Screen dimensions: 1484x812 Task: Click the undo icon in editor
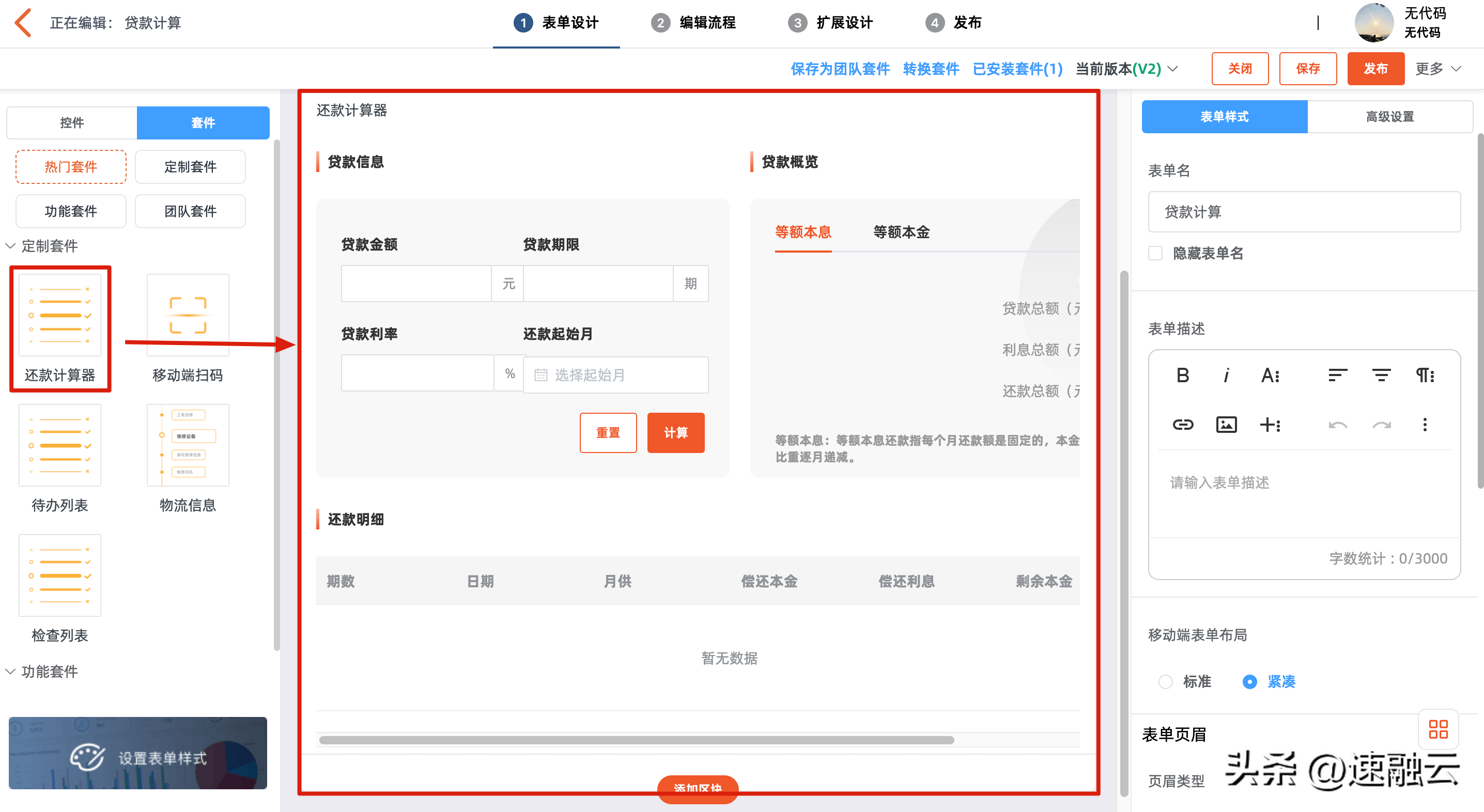(x=1337, y=425)
